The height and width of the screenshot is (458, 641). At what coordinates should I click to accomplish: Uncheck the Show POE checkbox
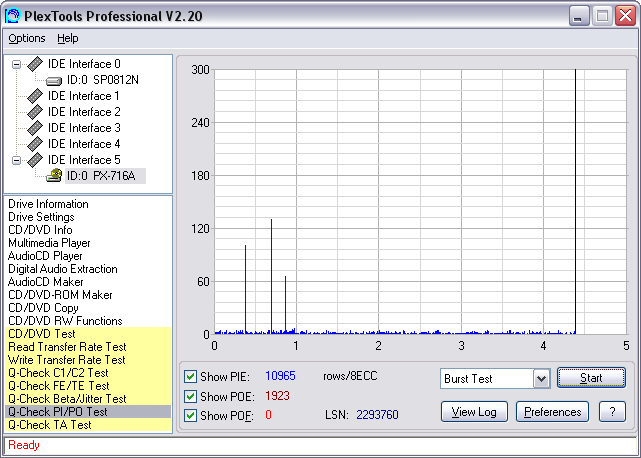[x=190, y=396]
